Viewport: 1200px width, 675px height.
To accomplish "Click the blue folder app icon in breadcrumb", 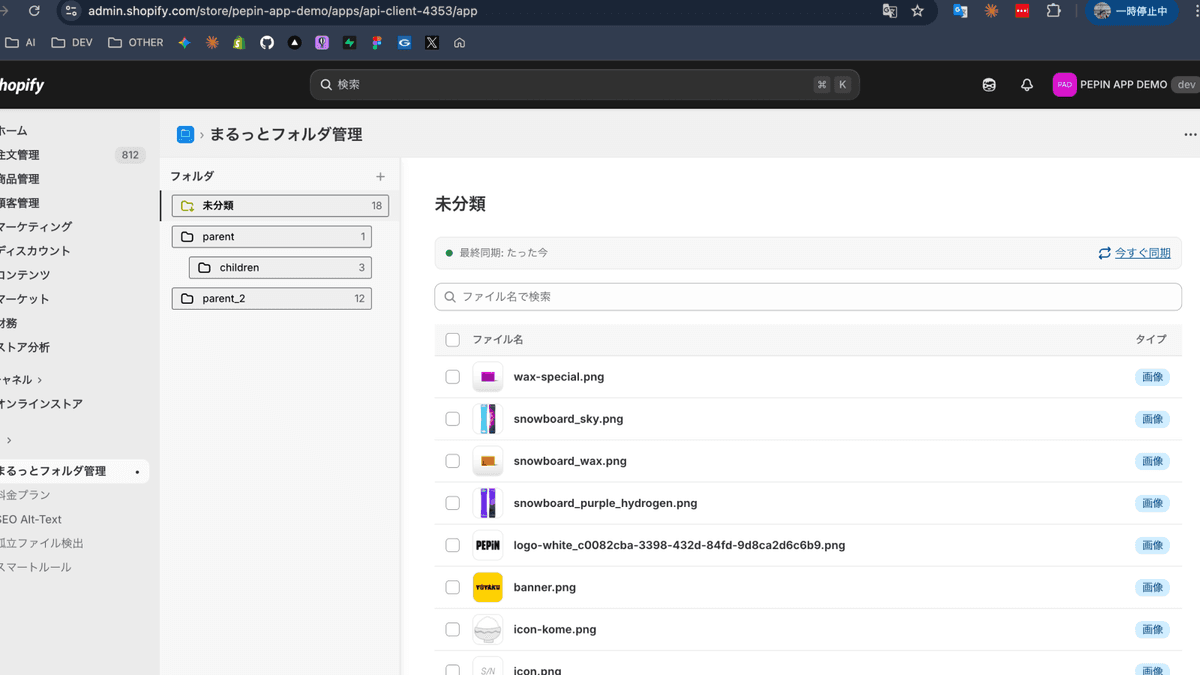I will (185, 135).
